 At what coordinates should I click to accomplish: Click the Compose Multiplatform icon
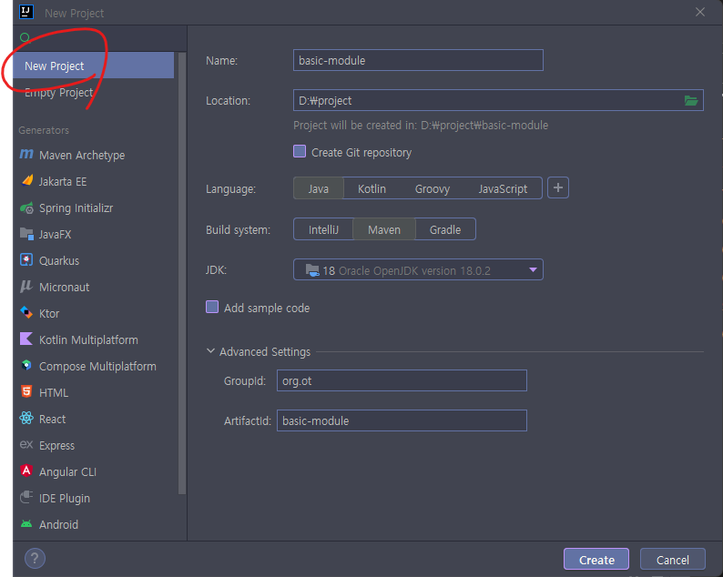(26, 365)
